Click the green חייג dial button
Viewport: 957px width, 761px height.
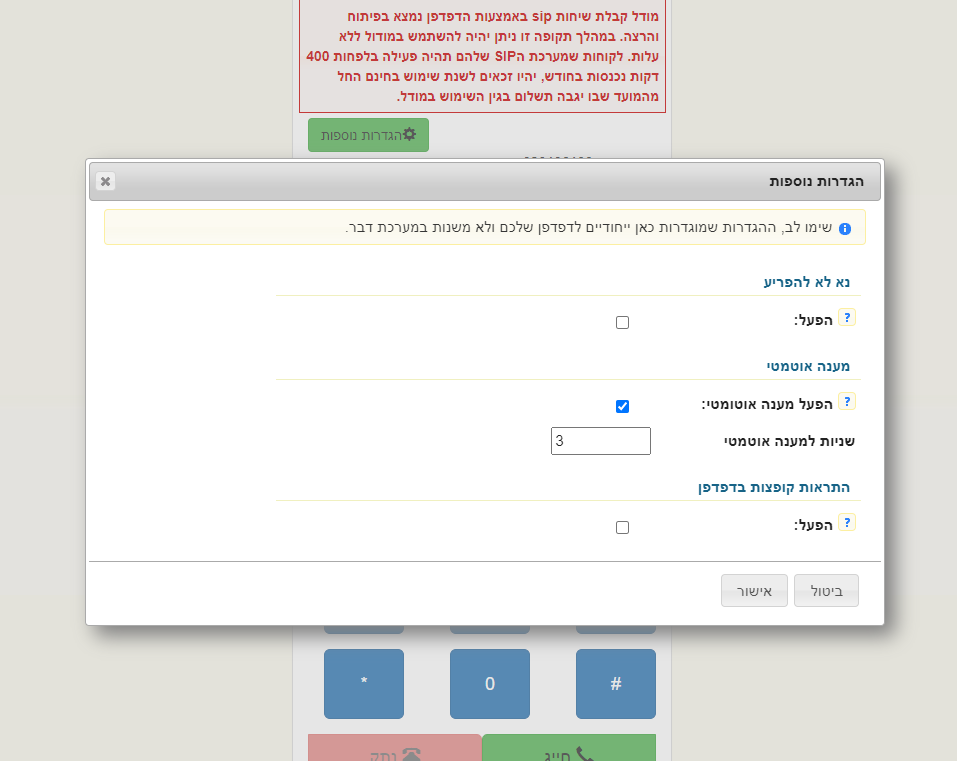click(x=568, y=752)
